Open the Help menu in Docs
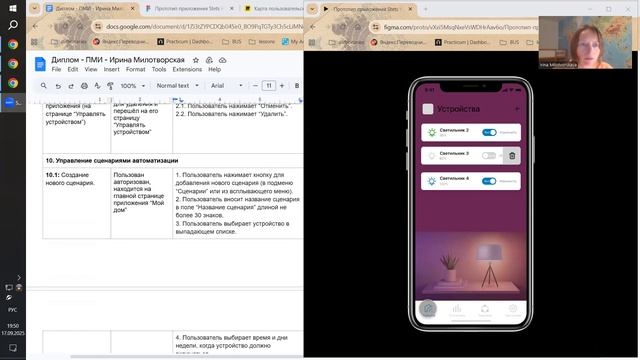The height and width of the screenshot is (360, 640). pyautogui.click(x=214, y=69)
